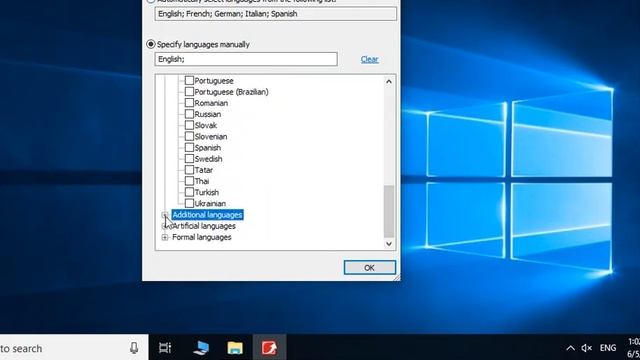Enable the Ukrainian checkbox
640x360 pixels.
(189, 203)
